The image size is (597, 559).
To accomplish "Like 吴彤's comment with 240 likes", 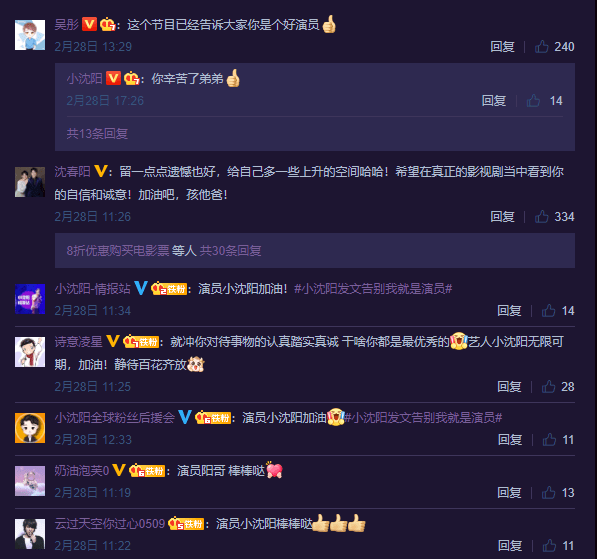I will point(541,47).
